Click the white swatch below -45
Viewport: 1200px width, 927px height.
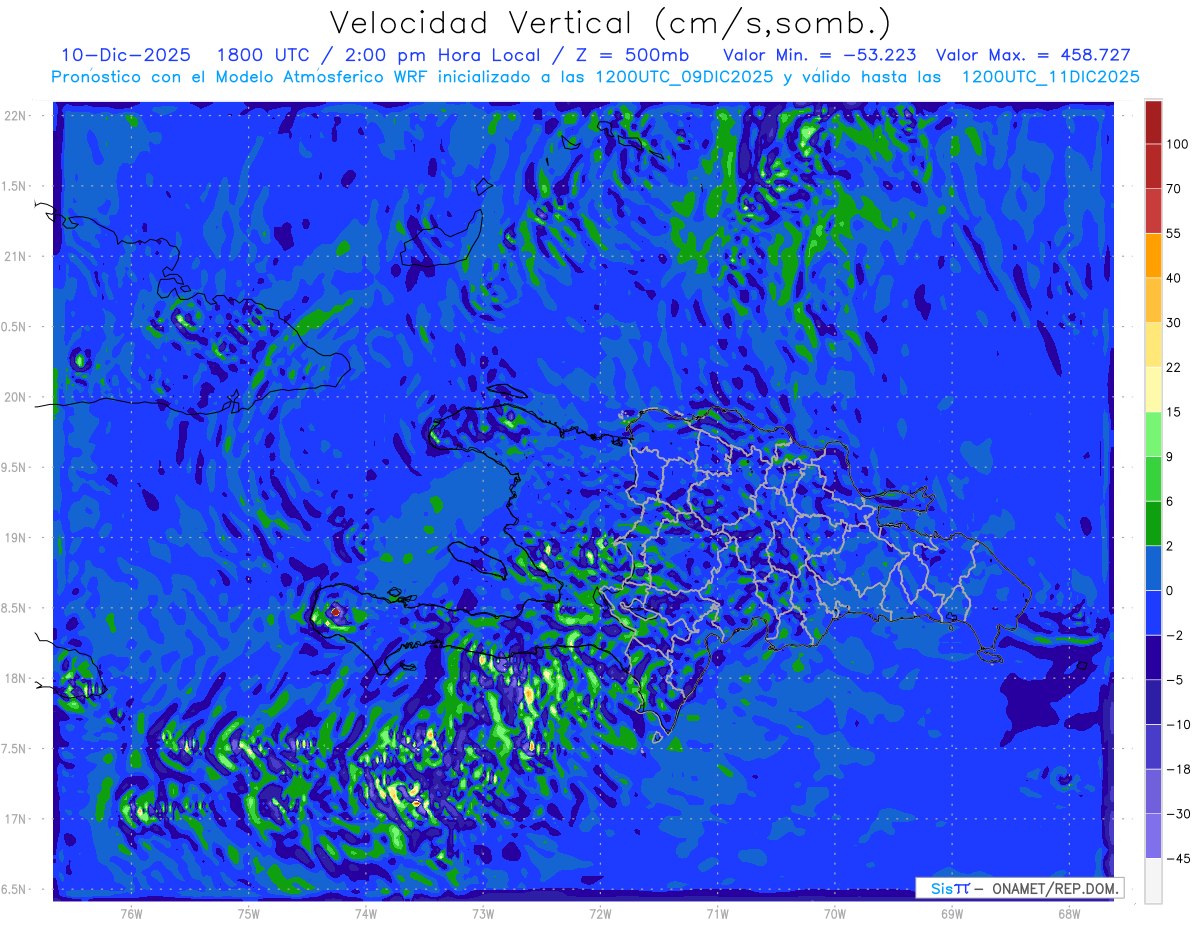coord(1153,881)
